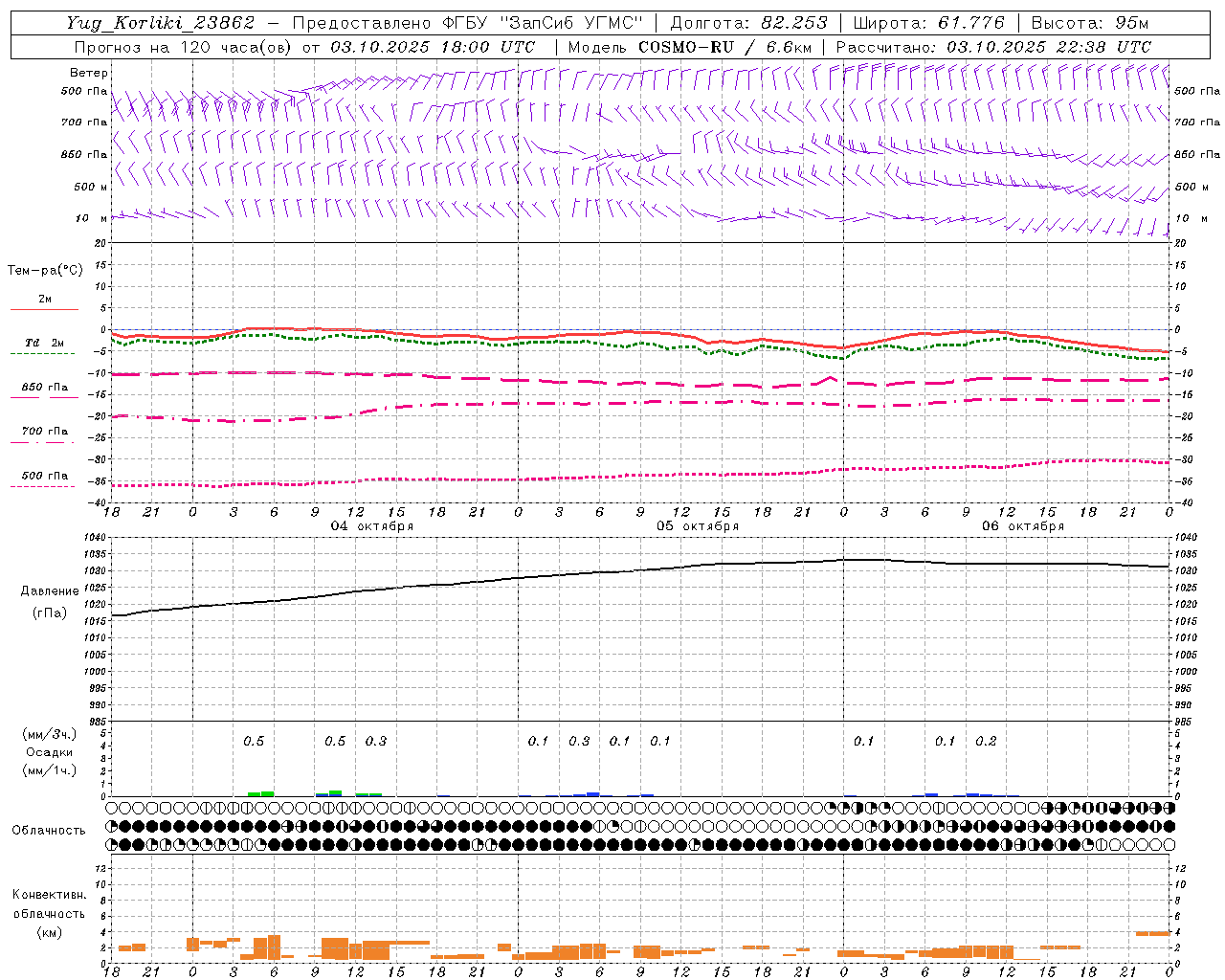The width and height of the screenshot is (1225, 980).
Task: Click the (мм/1ч.) precipitation unit label
Action: pyautogui.click(x=50, y=770)
